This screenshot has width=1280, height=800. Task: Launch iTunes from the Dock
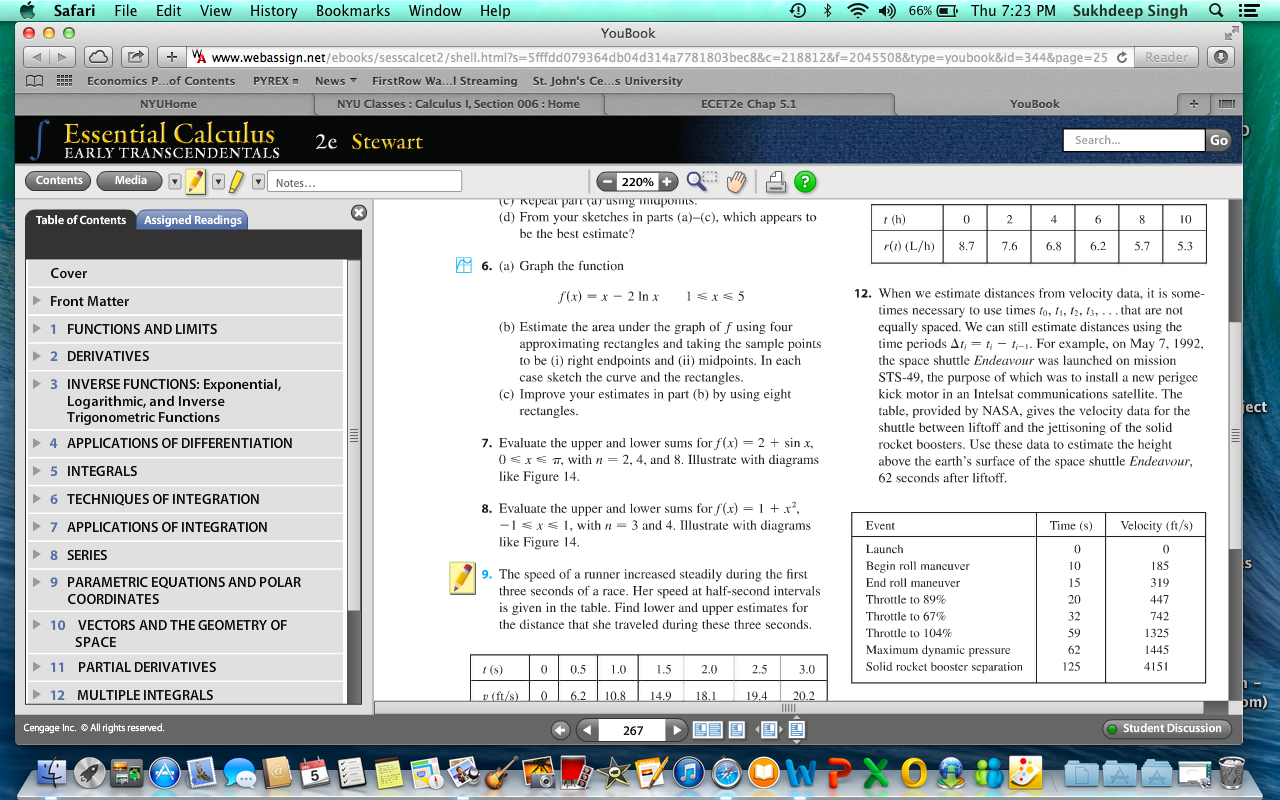(x=687, y=771)
